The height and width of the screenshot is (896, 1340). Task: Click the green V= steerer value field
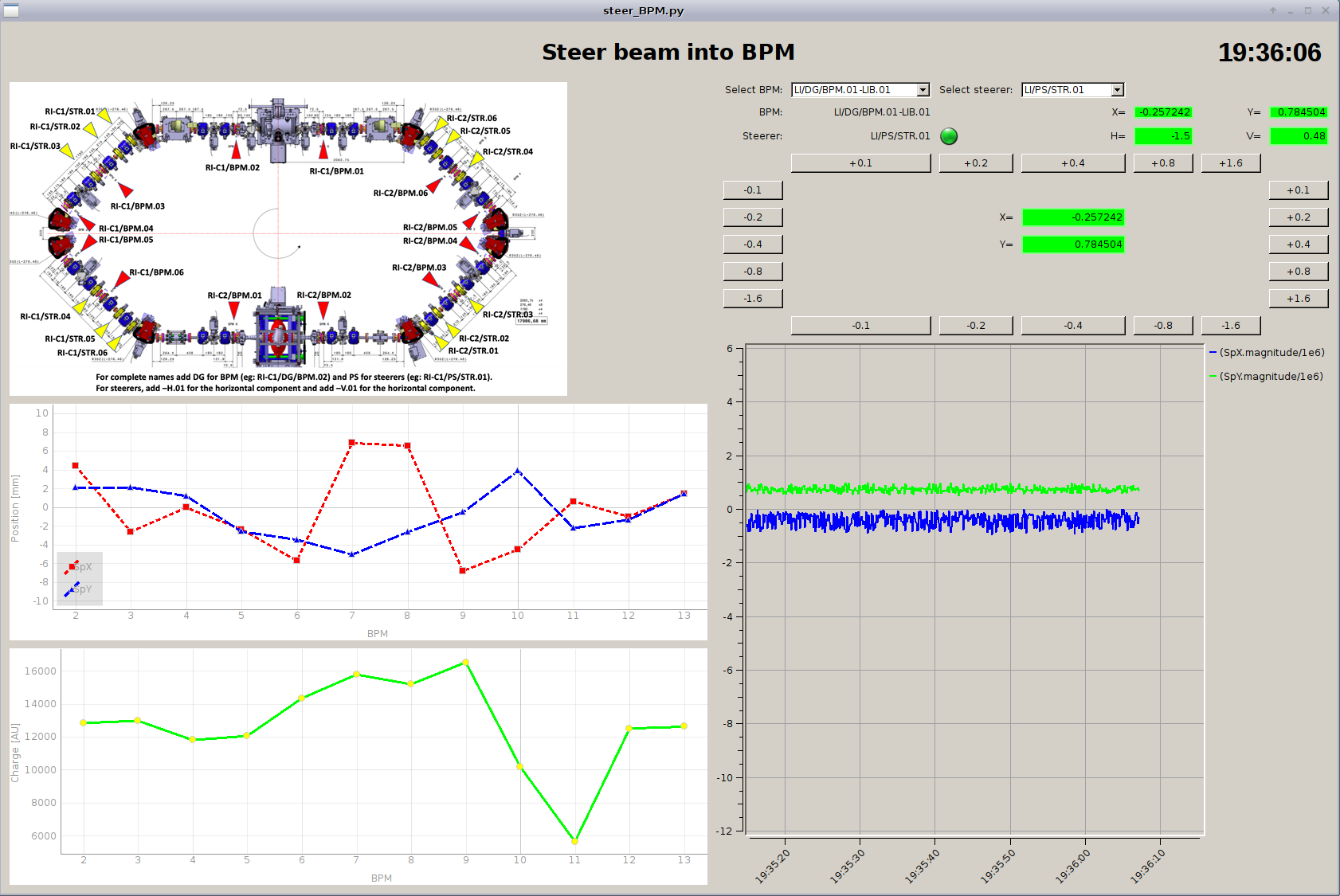click(x=1298, y=136)
